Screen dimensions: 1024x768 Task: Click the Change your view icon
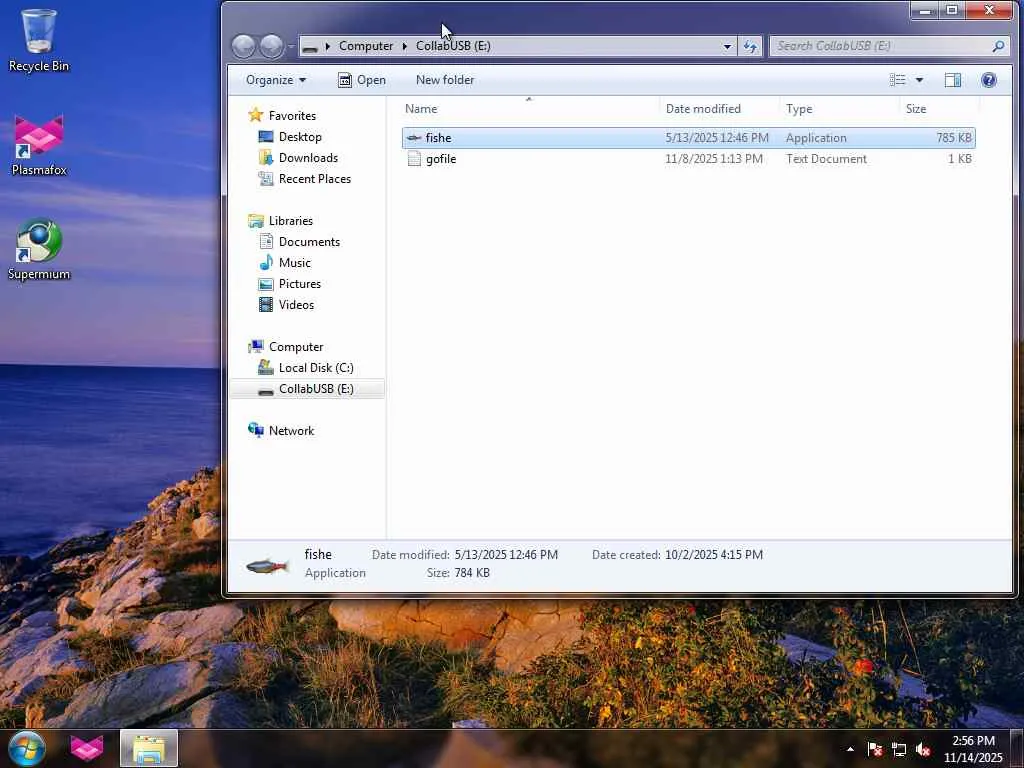pos(897,80)
